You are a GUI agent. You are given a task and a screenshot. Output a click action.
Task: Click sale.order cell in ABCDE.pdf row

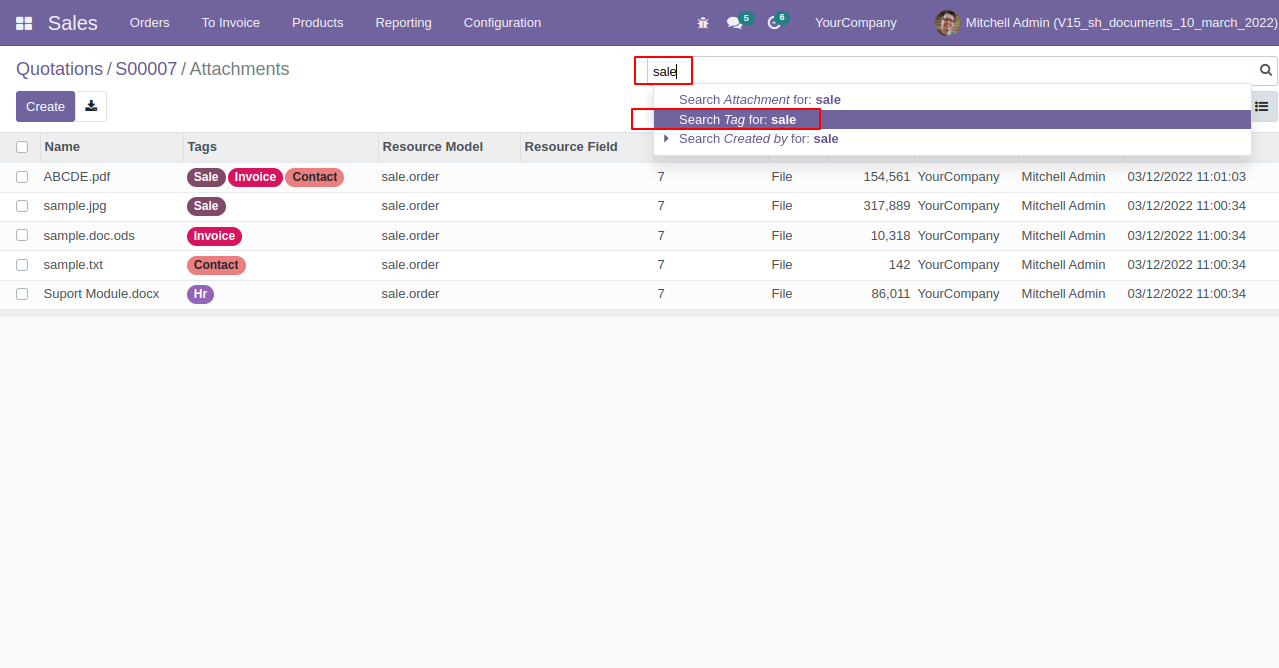click(410, 177)
